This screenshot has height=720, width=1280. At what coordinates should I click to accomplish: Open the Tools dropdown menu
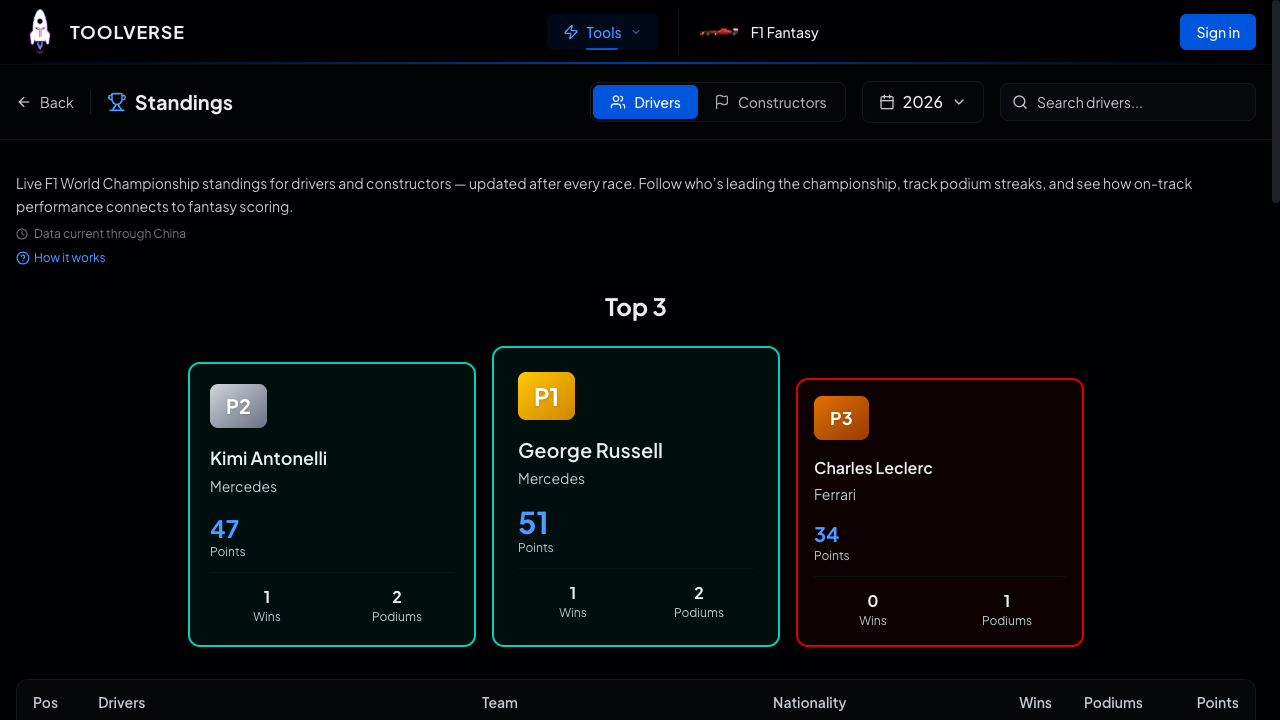point(602,32)
